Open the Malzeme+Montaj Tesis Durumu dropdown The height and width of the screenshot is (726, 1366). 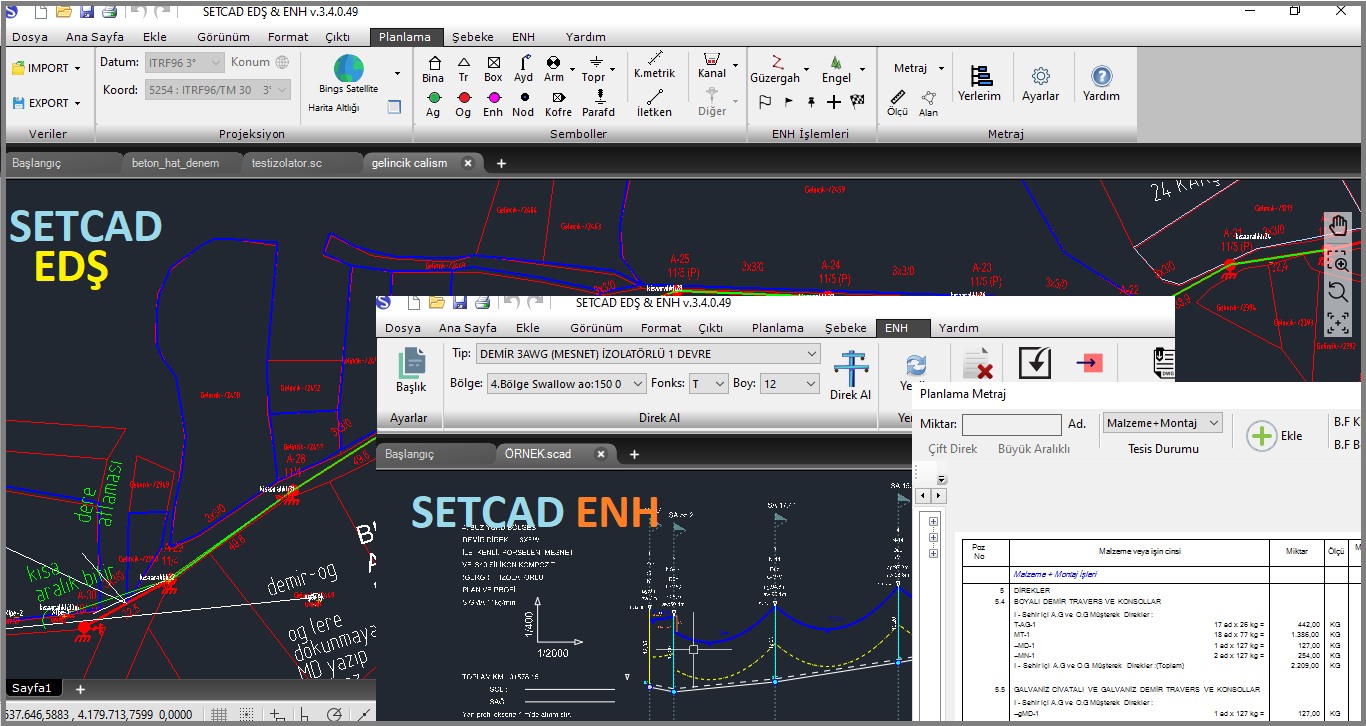point(1163,423)
